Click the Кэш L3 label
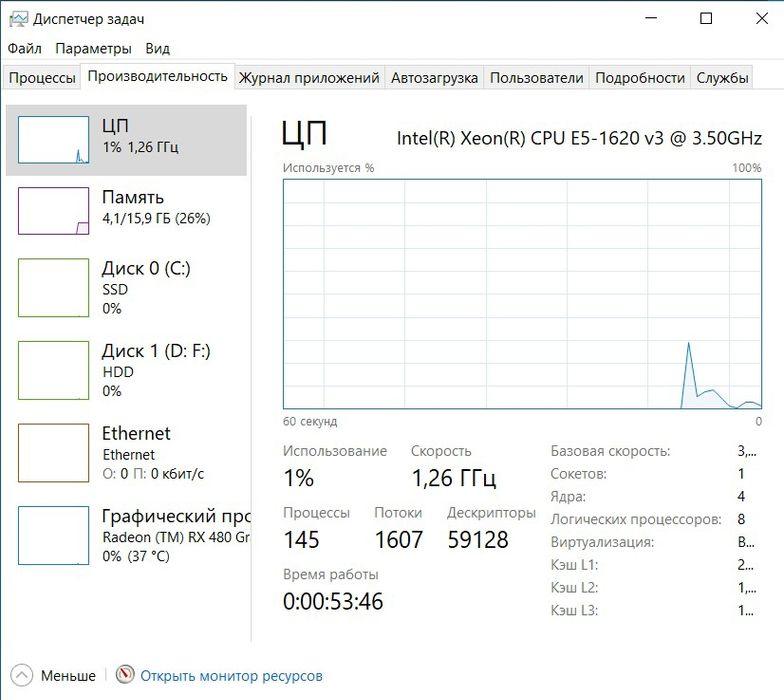This screenshot has width=784, height=700. (574, 610)
